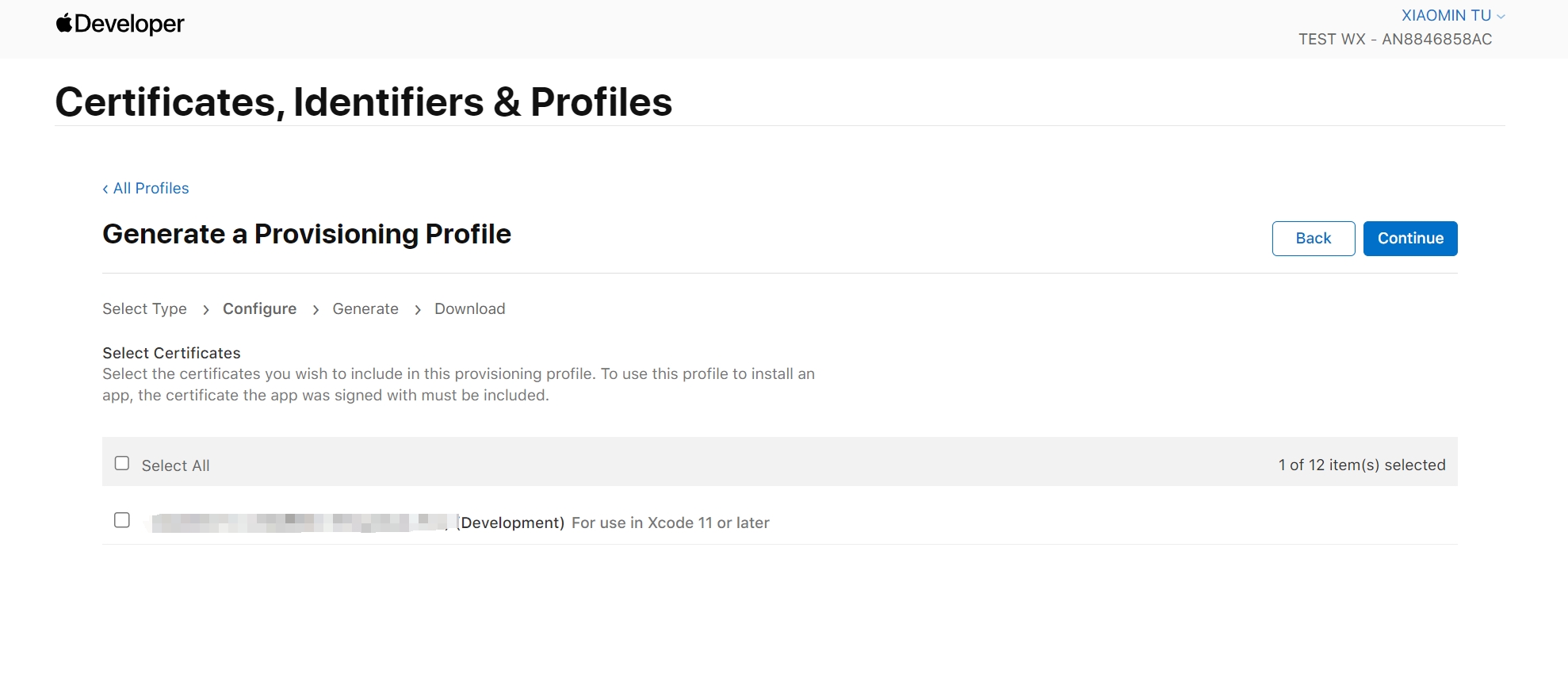Select the Generate breadcrumb step
The width and height of the screenshot is (1568, 693).
pos(365,308)
